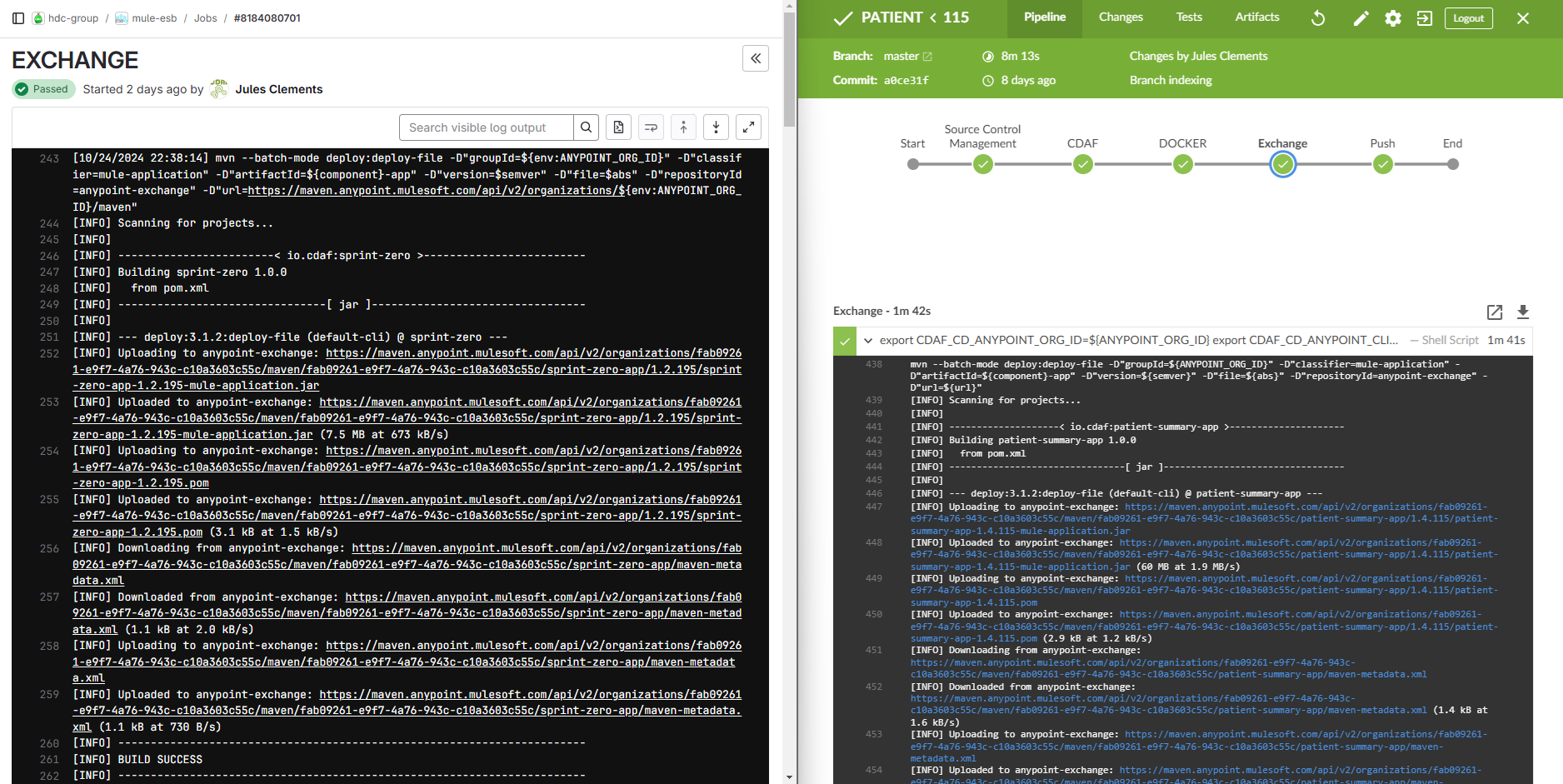Switch to the Changes tab
The height and width of the screenshot is (784, 1563).
click(1121, 17)
